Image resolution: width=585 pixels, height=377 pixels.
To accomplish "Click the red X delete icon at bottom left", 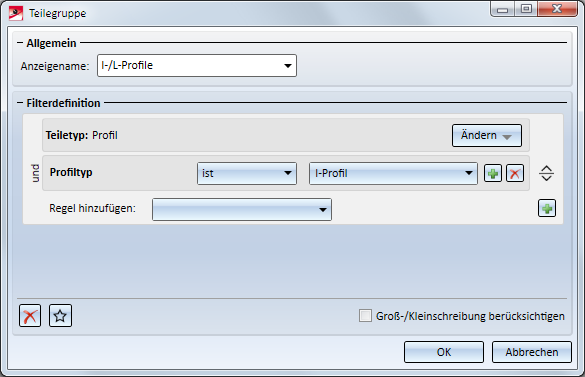I will click(30, 316).
